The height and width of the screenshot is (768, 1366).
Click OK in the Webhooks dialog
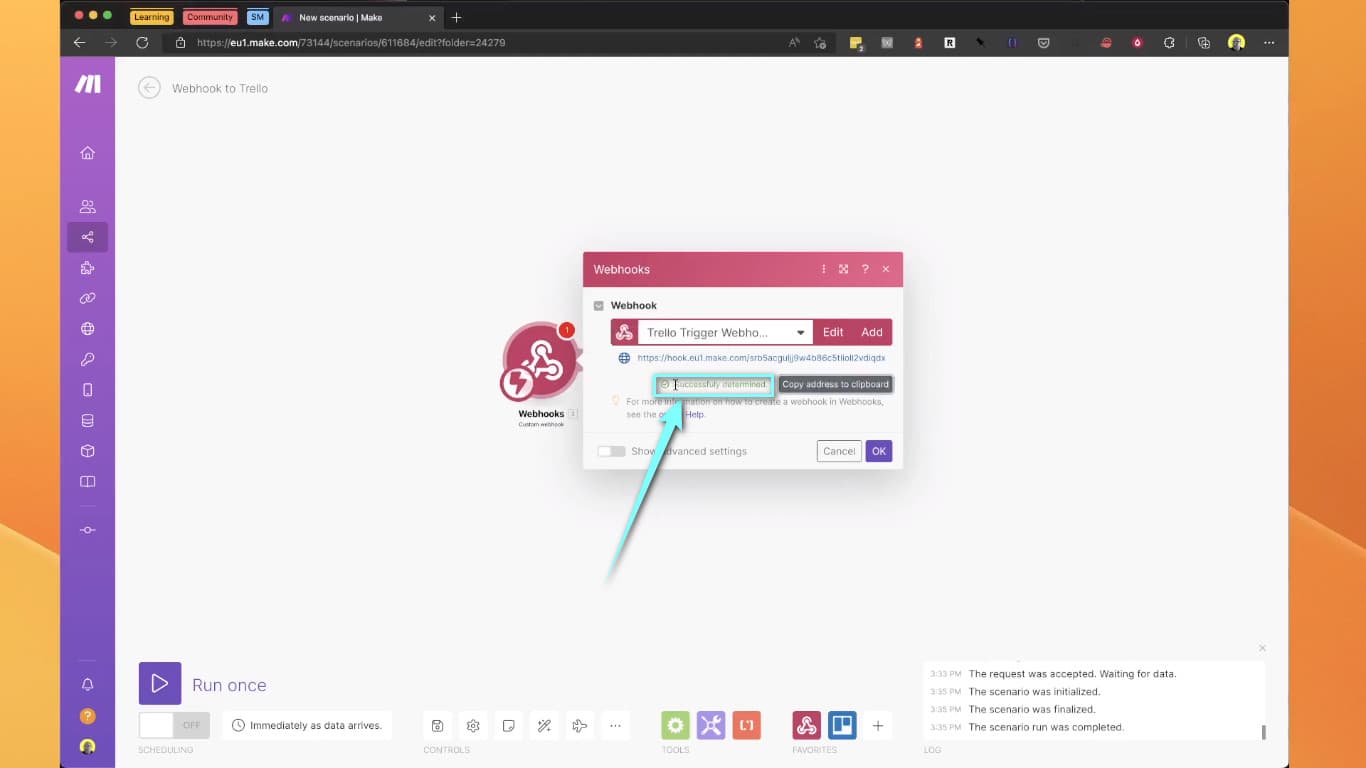(x=879, y=451)
